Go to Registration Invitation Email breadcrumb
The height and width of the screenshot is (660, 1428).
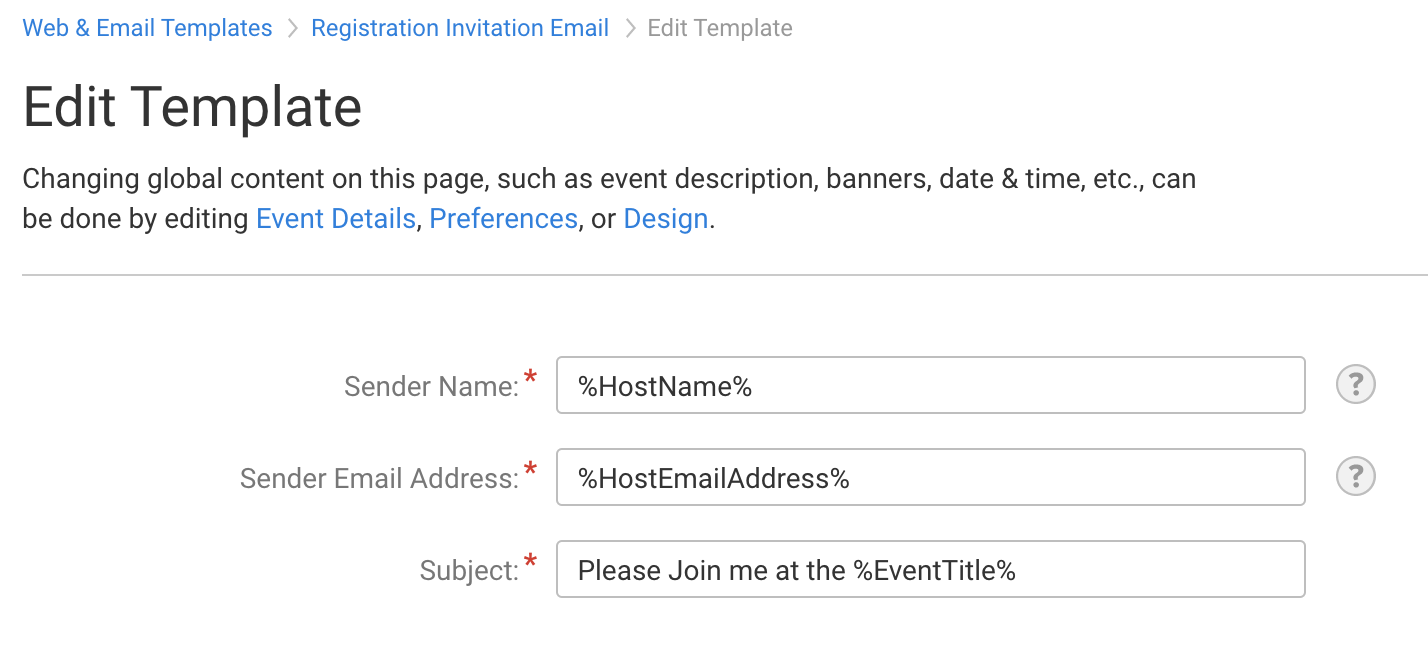coord(460,28)
